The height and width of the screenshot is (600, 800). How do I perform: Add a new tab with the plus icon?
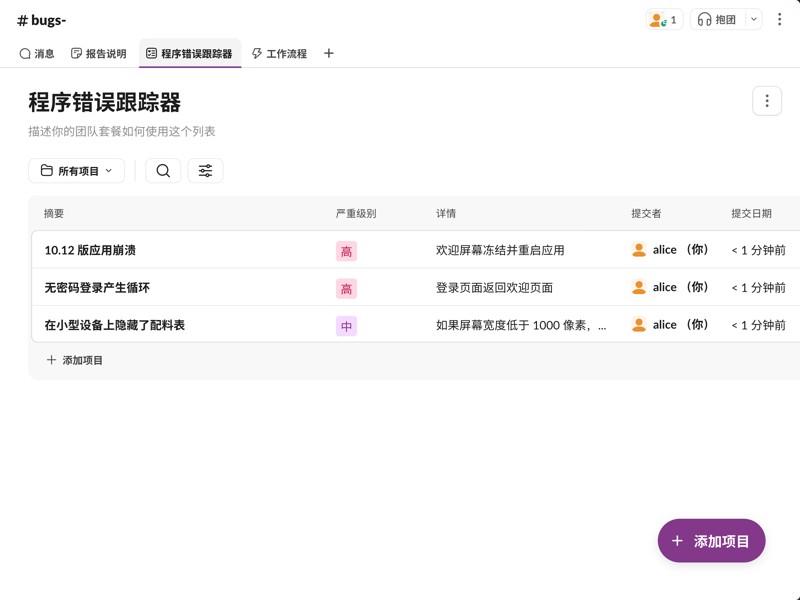pyautogui.click(x=328, y=53)
